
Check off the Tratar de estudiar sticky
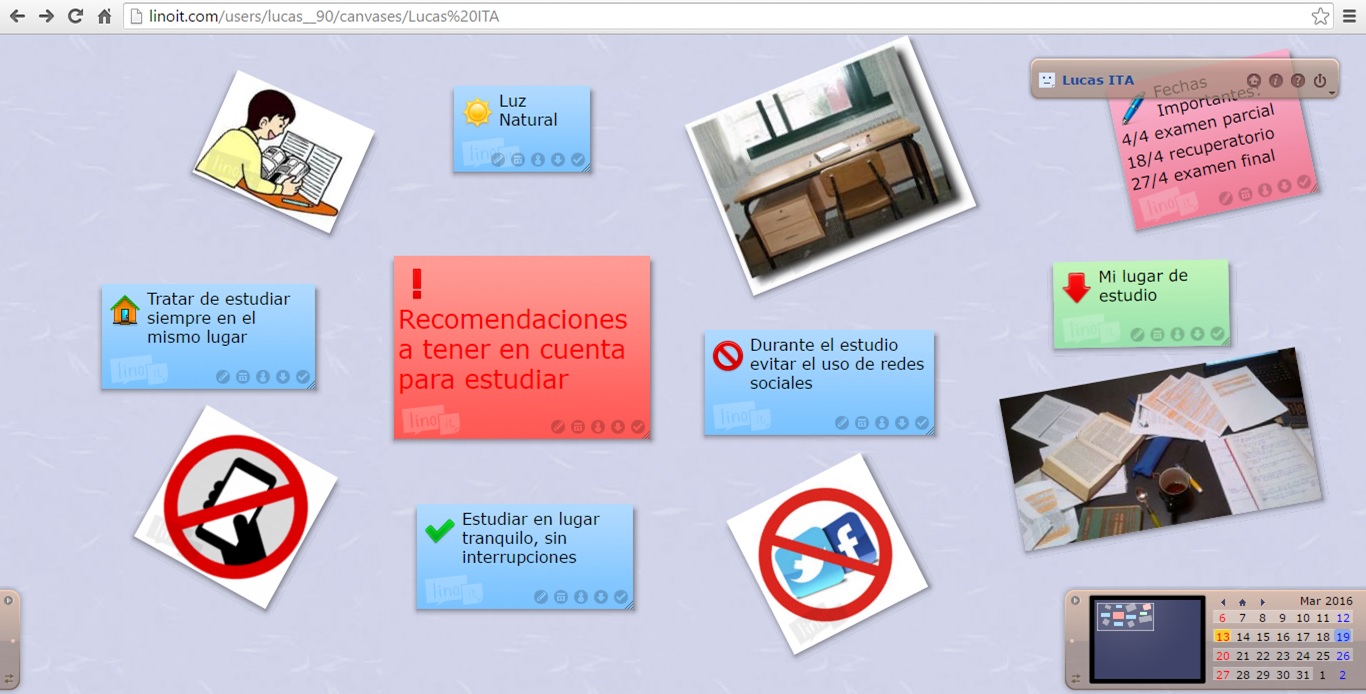pos(303,377)
